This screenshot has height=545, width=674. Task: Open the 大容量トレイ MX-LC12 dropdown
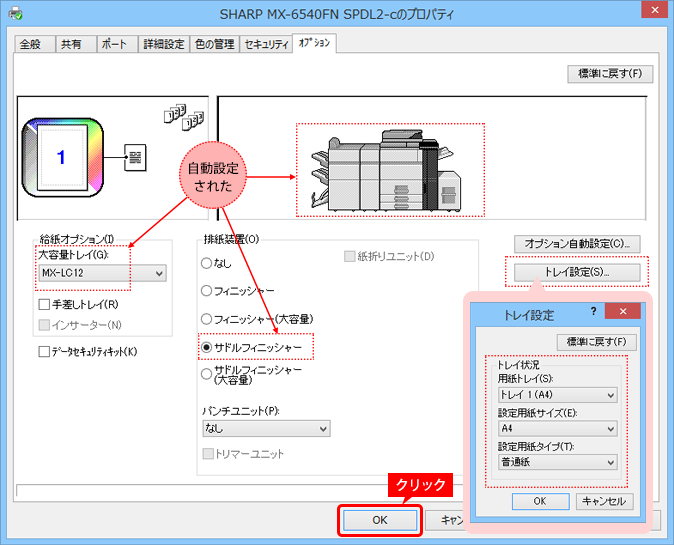pos(101,273)
